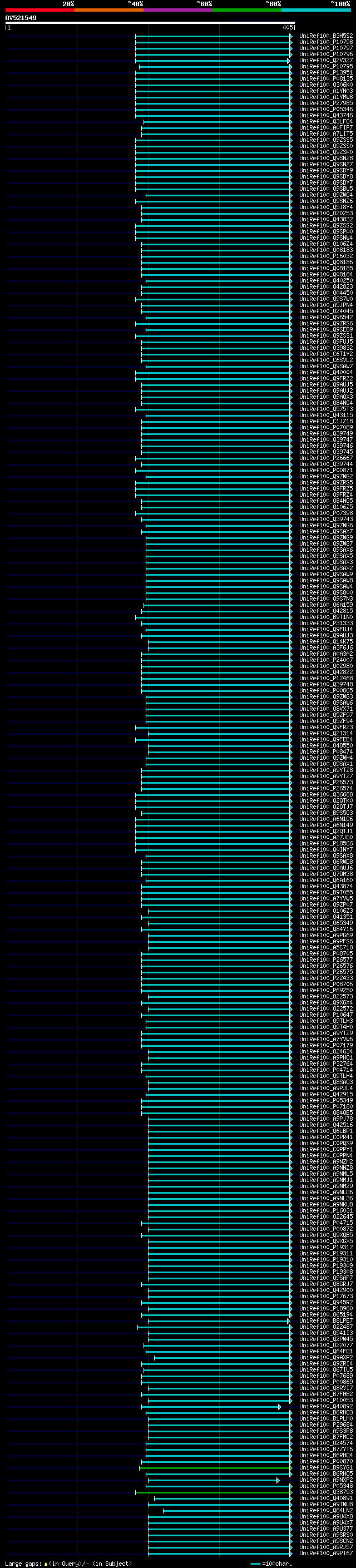Click the cyan ~100% identity color segment
Image resolution: width=356 pixels, height=1568 pixels.
point(316,10)
